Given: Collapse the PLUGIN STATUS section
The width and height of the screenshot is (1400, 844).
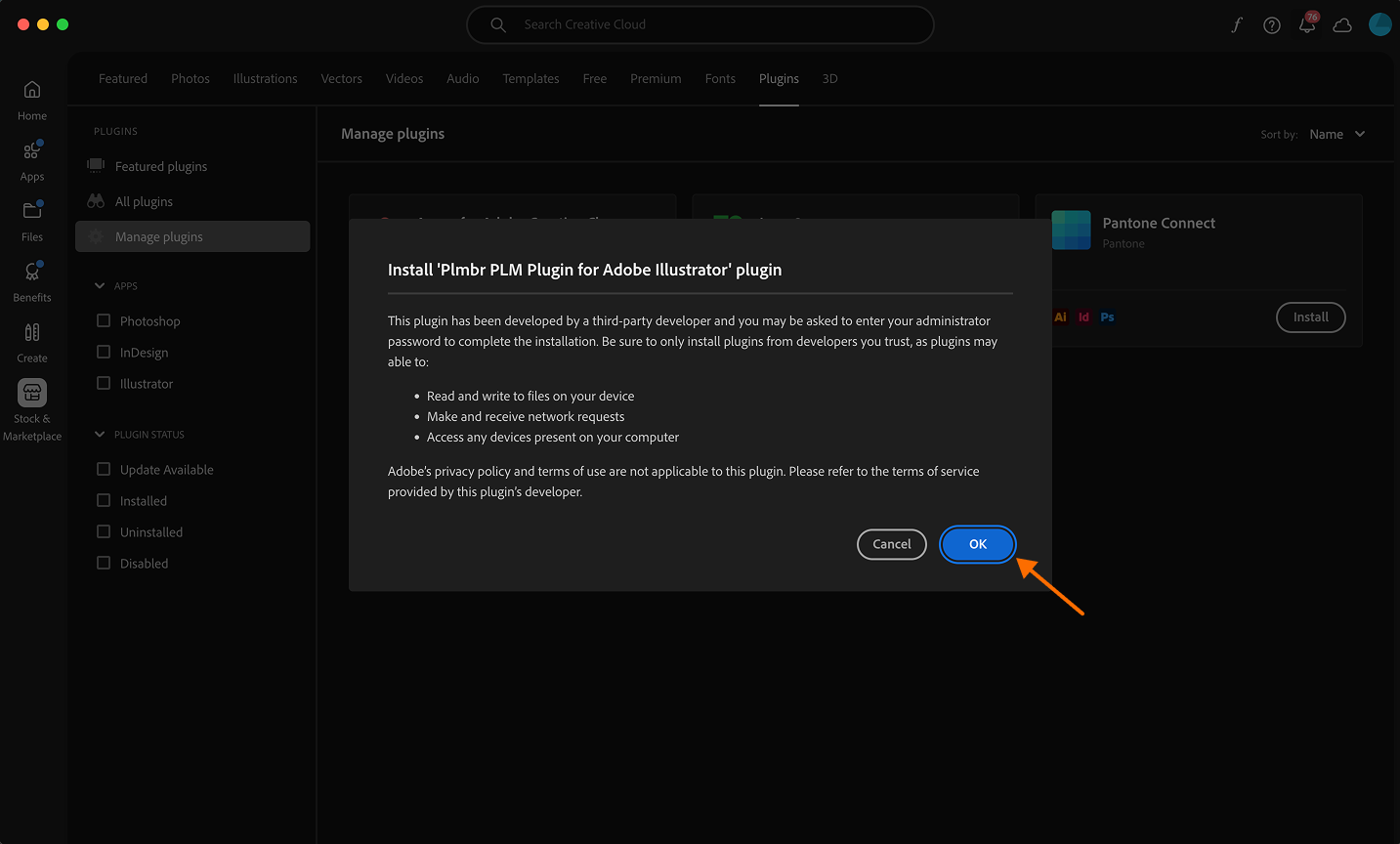Looking at the screenshot, I should 98,434.
